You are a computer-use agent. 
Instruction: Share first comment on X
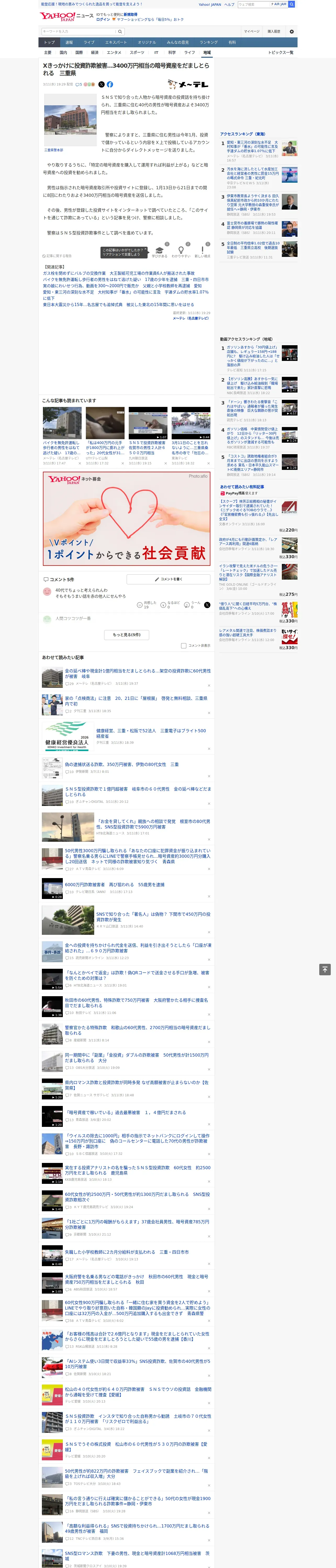(207, 605)
